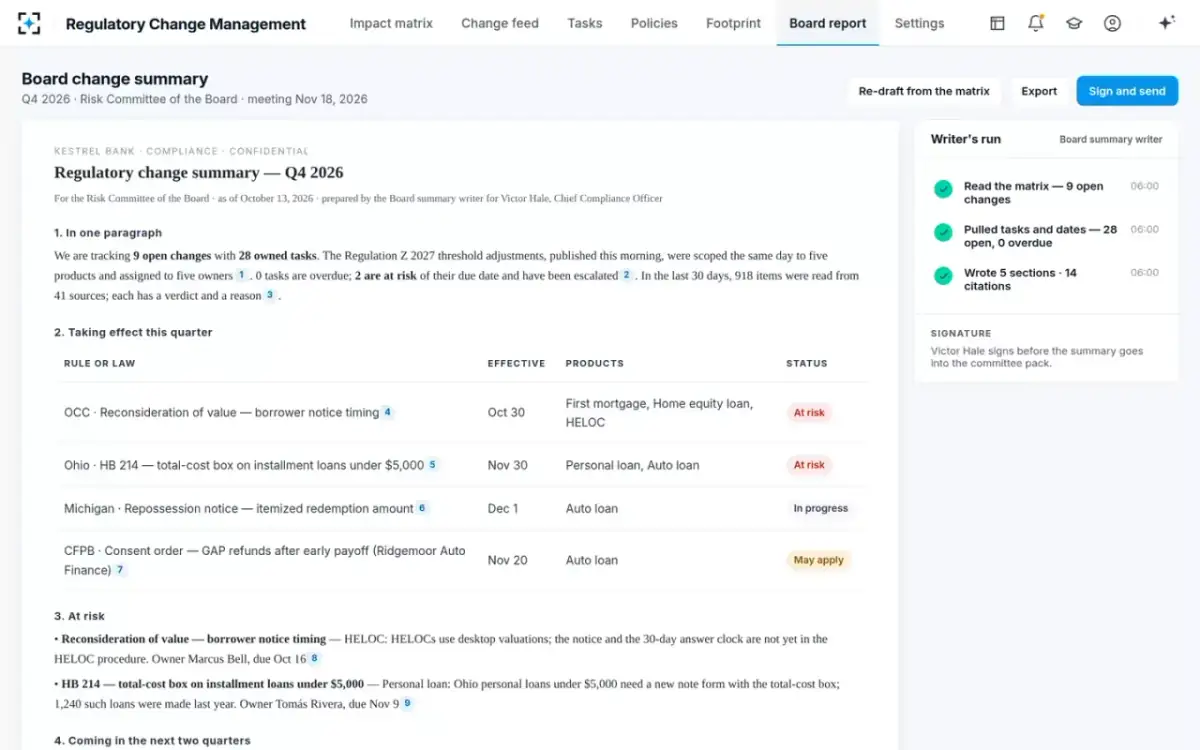Click the Export button
This screenshot has height=750, width=1200.
pos(1039,91)
